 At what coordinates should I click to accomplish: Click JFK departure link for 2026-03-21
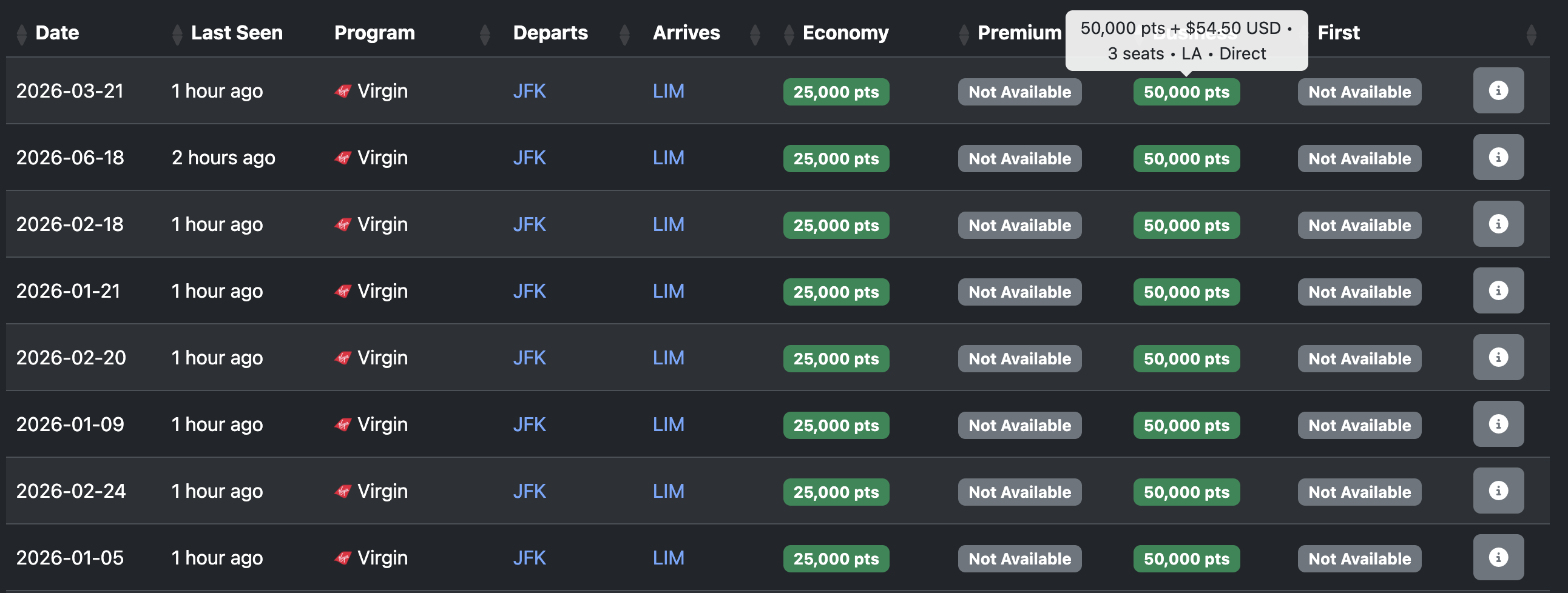coord(529,91)
